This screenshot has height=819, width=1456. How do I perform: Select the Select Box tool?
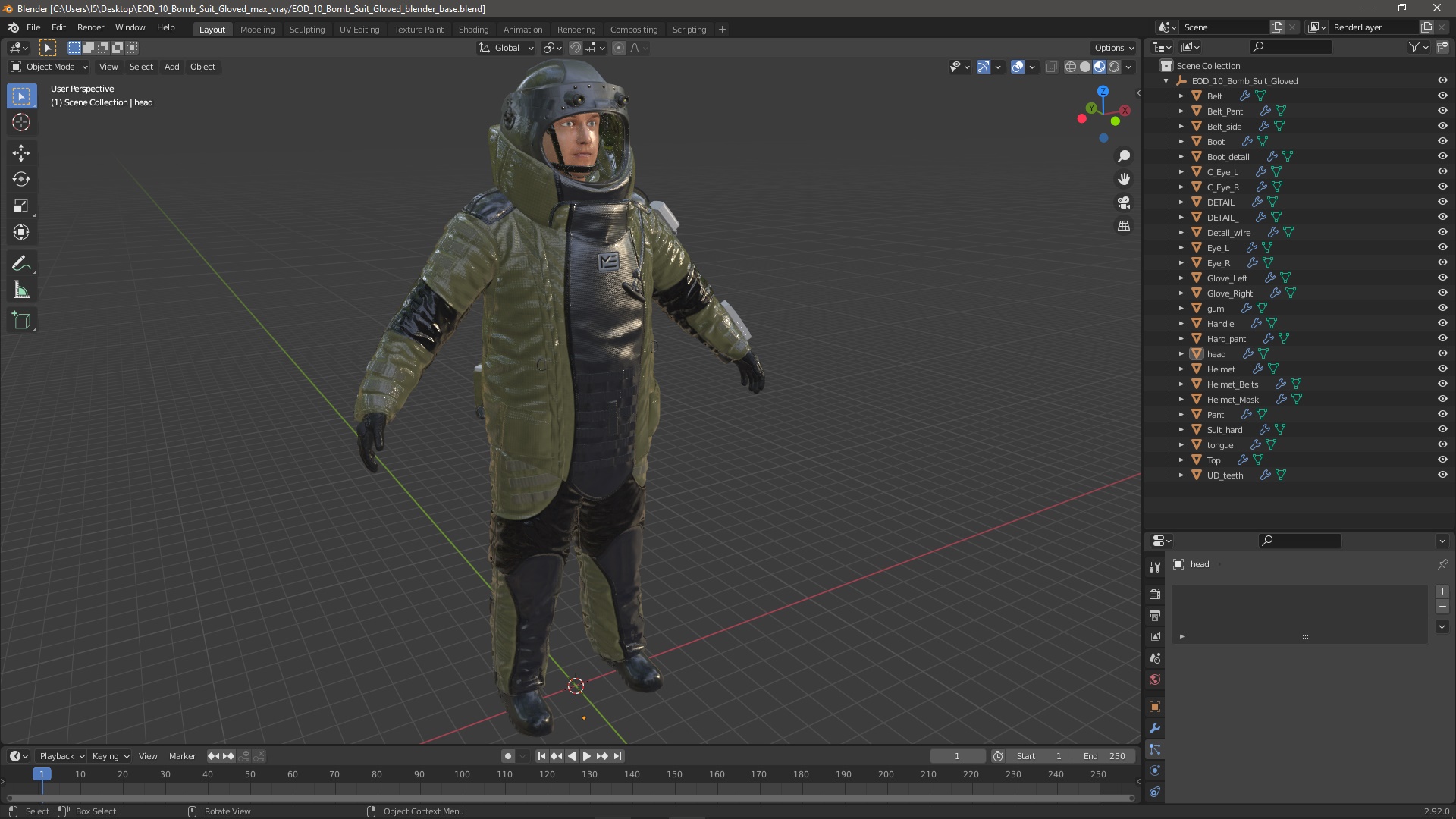pos(21,96)
